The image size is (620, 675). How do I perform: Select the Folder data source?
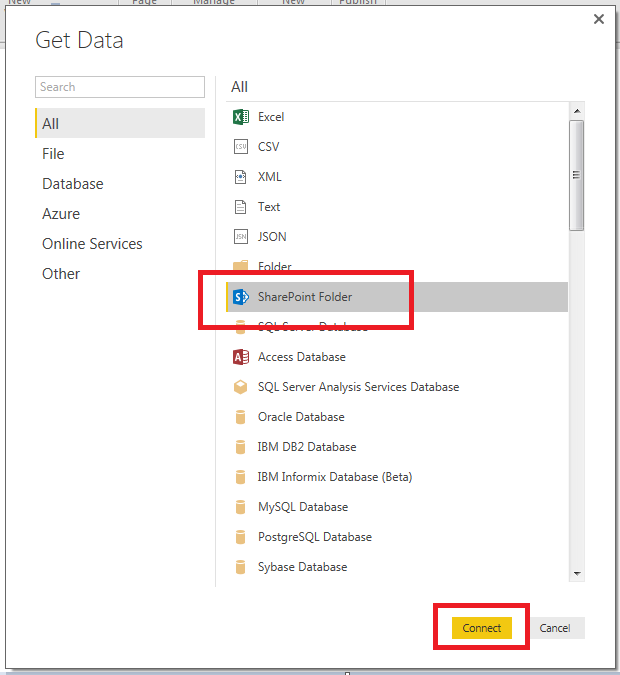397,267
